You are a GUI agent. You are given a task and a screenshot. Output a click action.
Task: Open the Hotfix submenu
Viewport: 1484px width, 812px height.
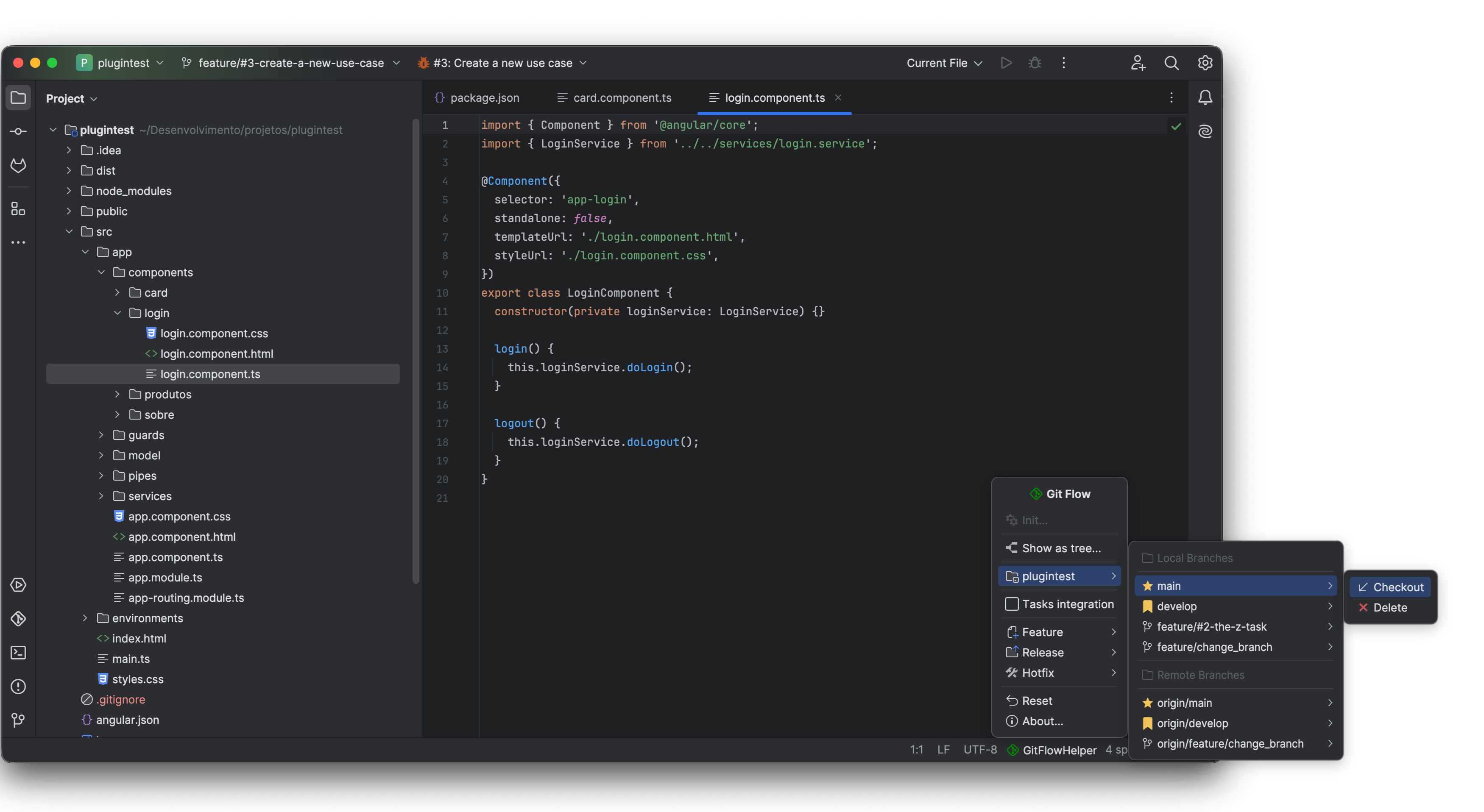pos(1060,673)
